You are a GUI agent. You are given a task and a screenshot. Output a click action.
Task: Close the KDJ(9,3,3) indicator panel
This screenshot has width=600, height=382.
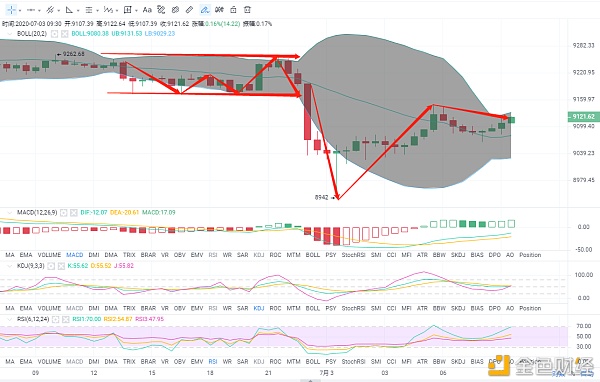click(61, 266)
